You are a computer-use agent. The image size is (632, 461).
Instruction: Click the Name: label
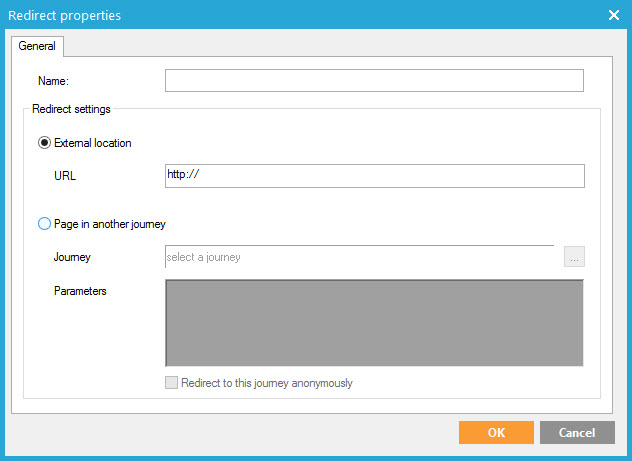pos(53,81)
